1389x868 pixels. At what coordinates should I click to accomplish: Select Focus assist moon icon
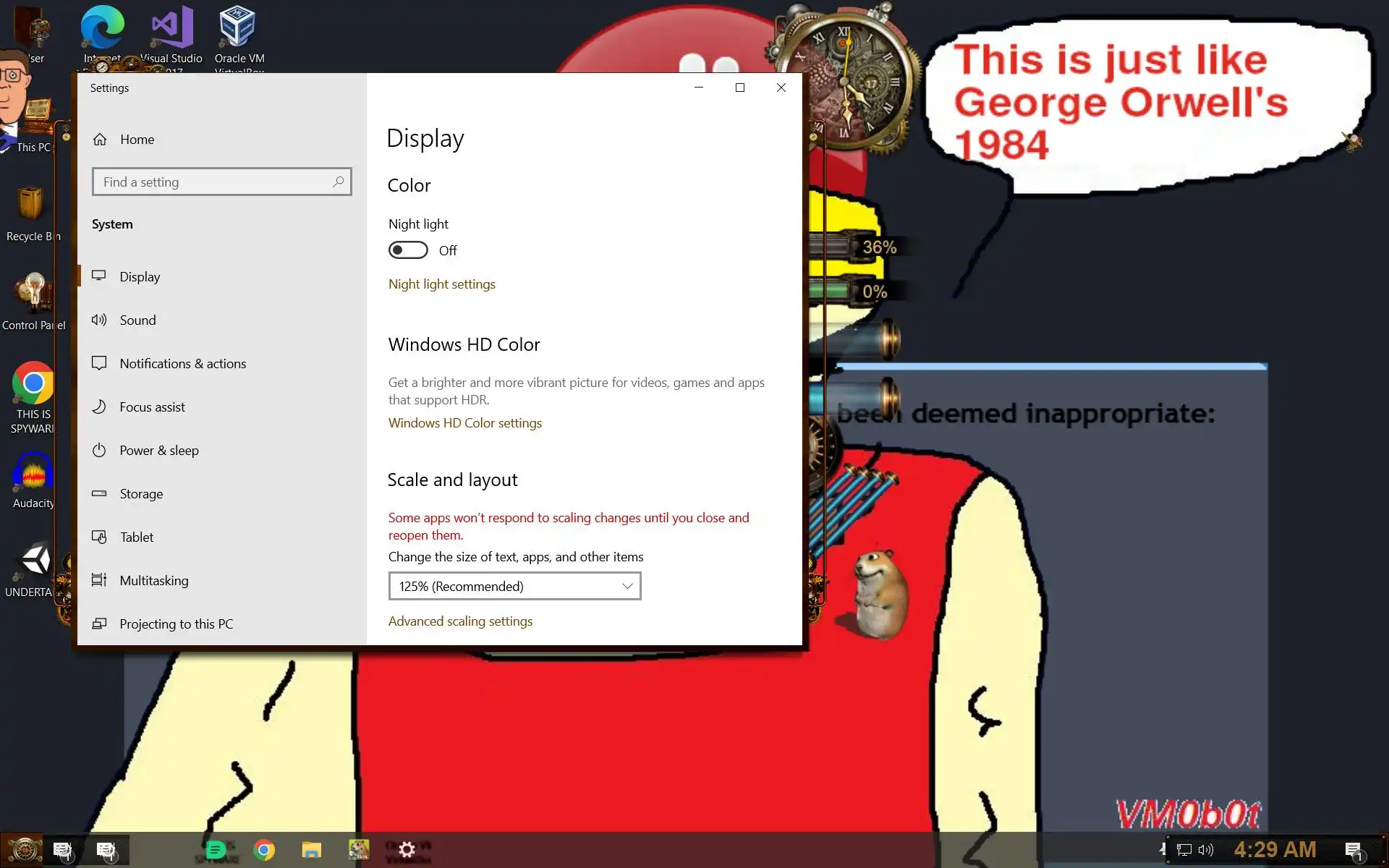100,407
